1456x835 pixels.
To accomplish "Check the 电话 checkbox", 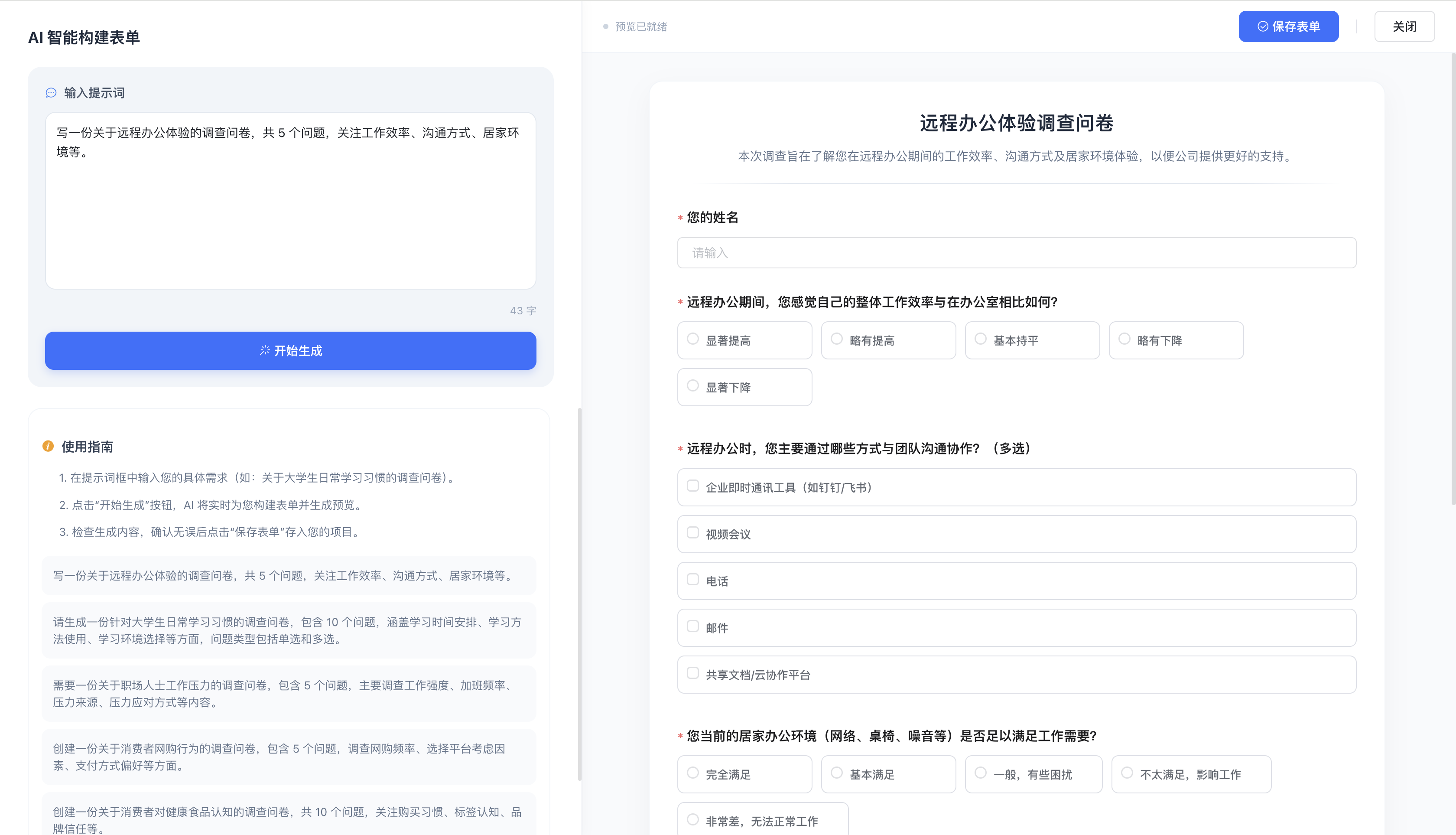I will tap(692, 579).
